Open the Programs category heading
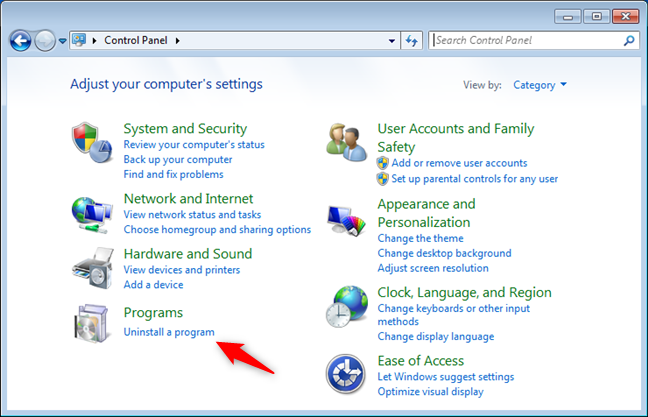 click(153, 313)
